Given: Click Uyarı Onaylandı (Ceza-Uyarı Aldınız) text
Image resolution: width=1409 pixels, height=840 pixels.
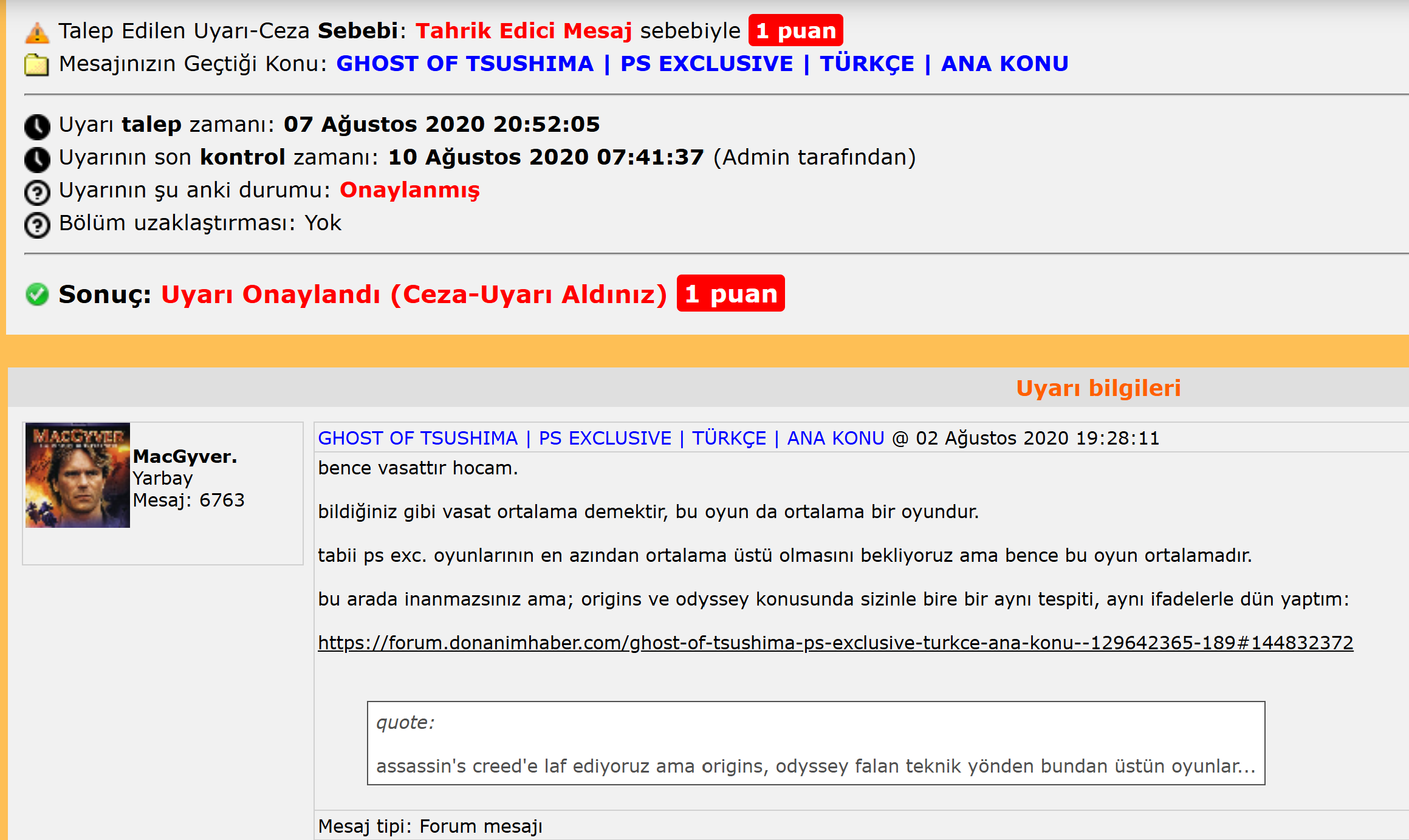Looking at the screenshot, I should coord(414,294).
